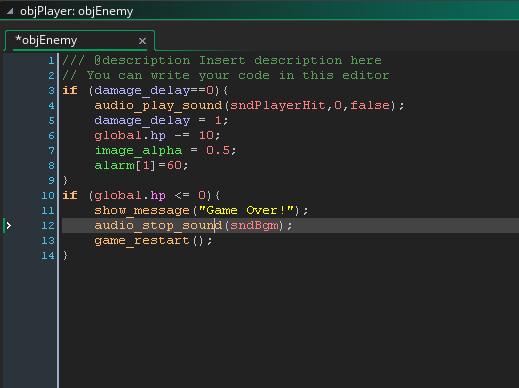This screenshot has height=388, width=519.
Task: Click the global.hp -= 10 statement
Action: pos(157,136)
